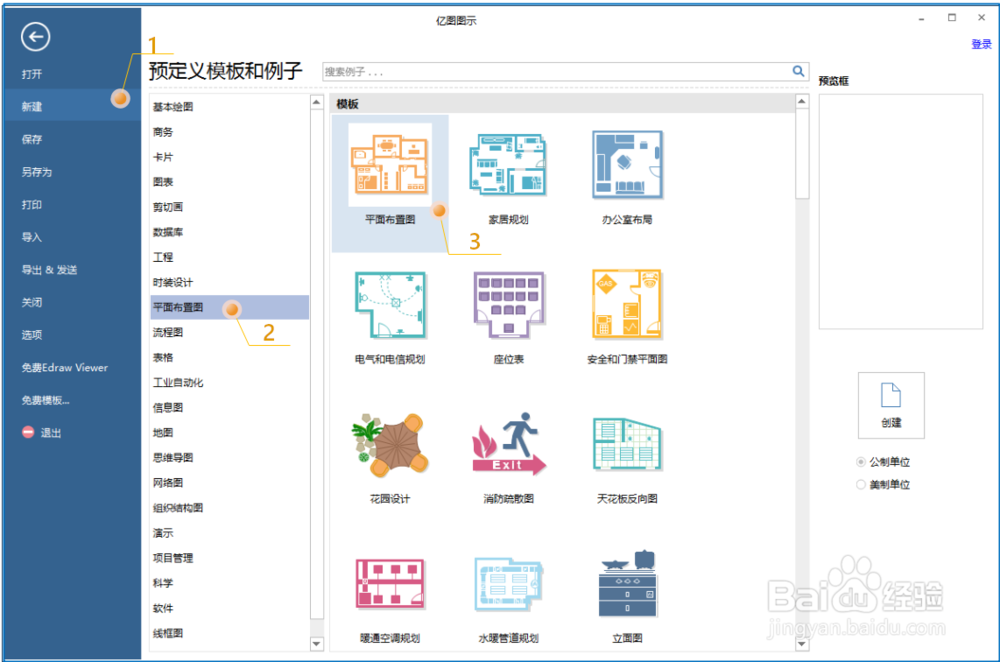
Task: Click the template pane scrollbar thumb
Action: pos(802,154)
